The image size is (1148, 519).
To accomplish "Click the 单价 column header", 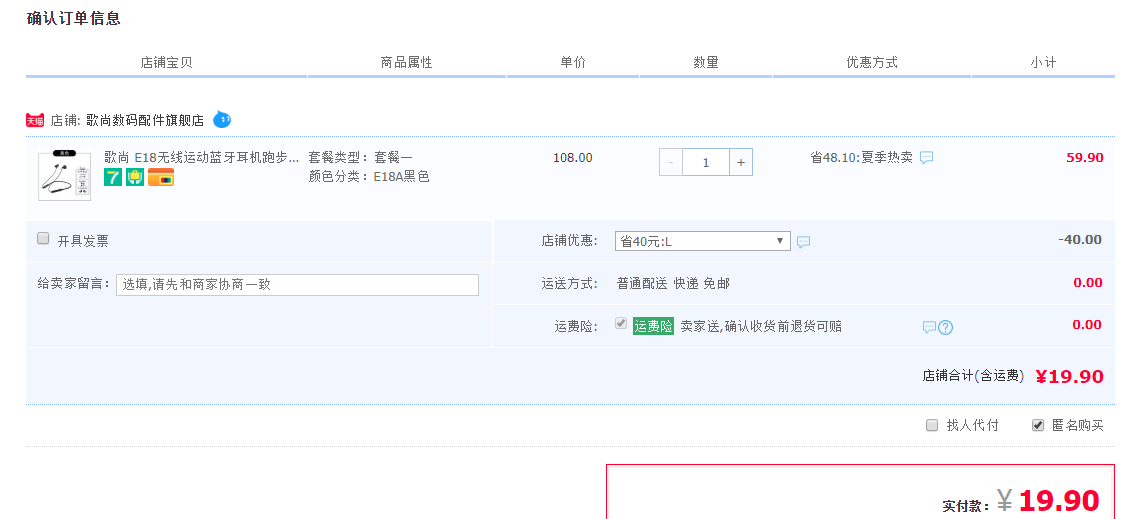I will tap(573, 62).
